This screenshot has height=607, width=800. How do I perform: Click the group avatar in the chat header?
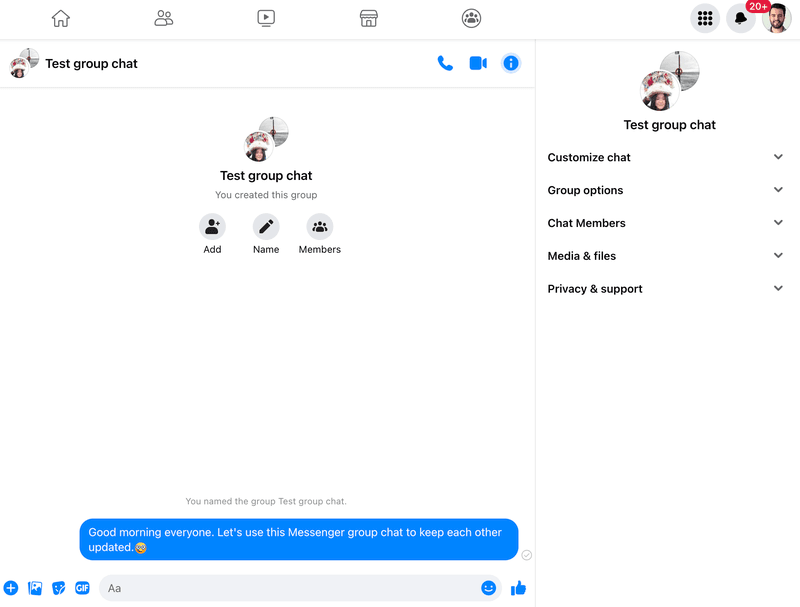pos(24,63)
